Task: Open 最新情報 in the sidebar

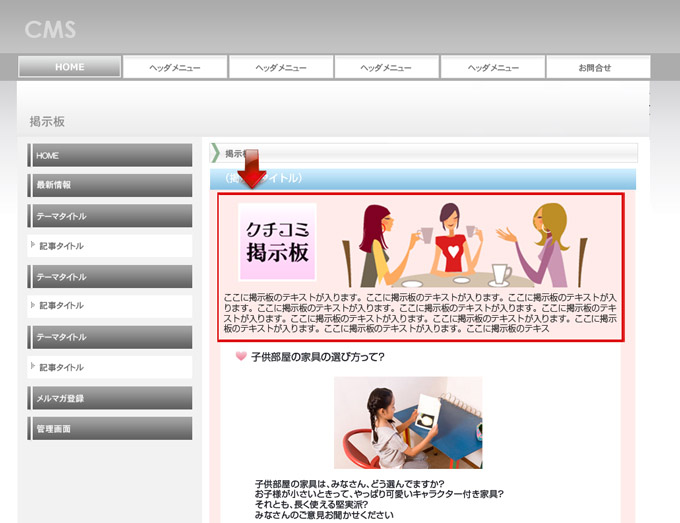Action: pyautogui.click(x=110, y=185)
